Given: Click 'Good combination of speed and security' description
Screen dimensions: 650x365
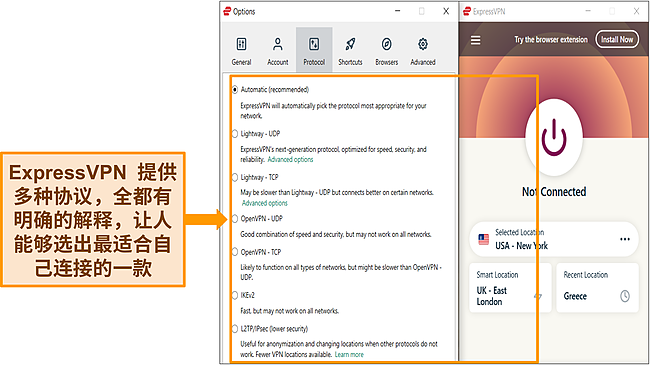Looking at the screenshot, I should (x=336, y=234).
